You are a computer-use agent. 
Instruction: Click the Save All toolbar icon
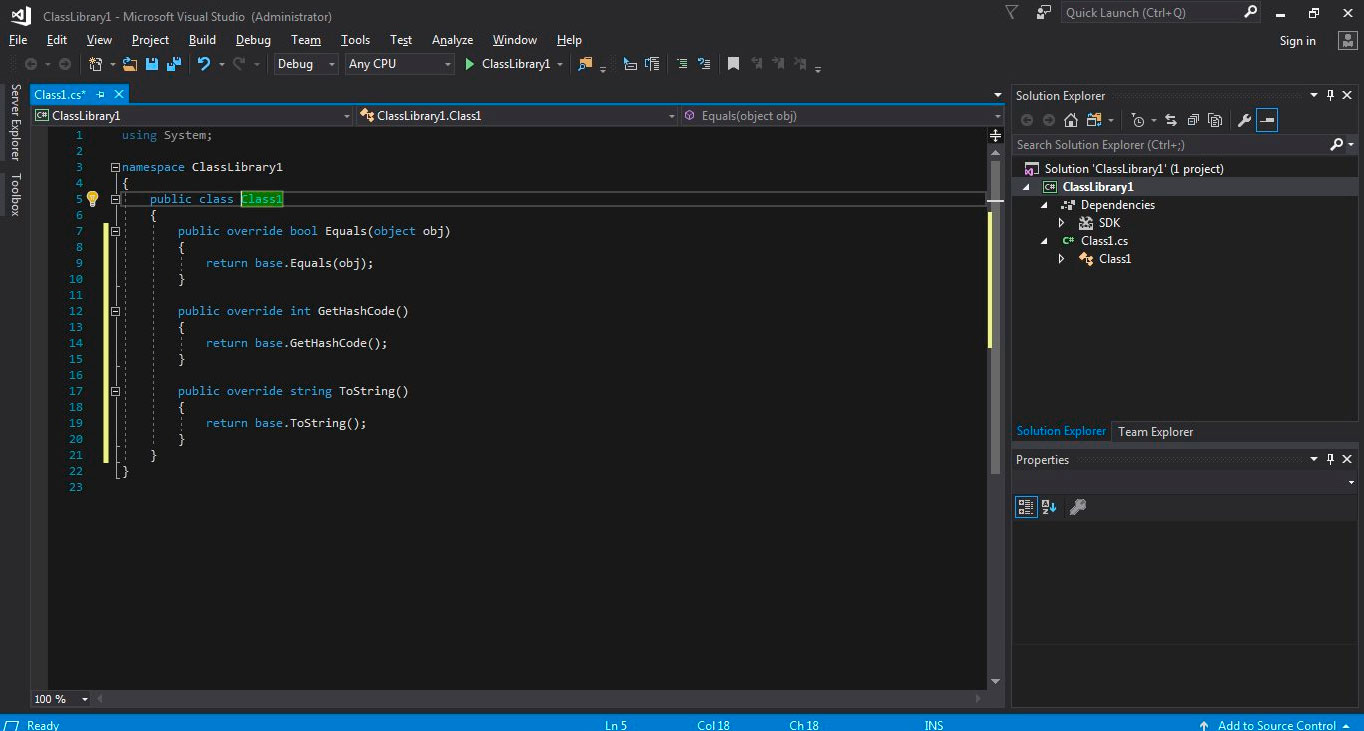coord(173,64)
